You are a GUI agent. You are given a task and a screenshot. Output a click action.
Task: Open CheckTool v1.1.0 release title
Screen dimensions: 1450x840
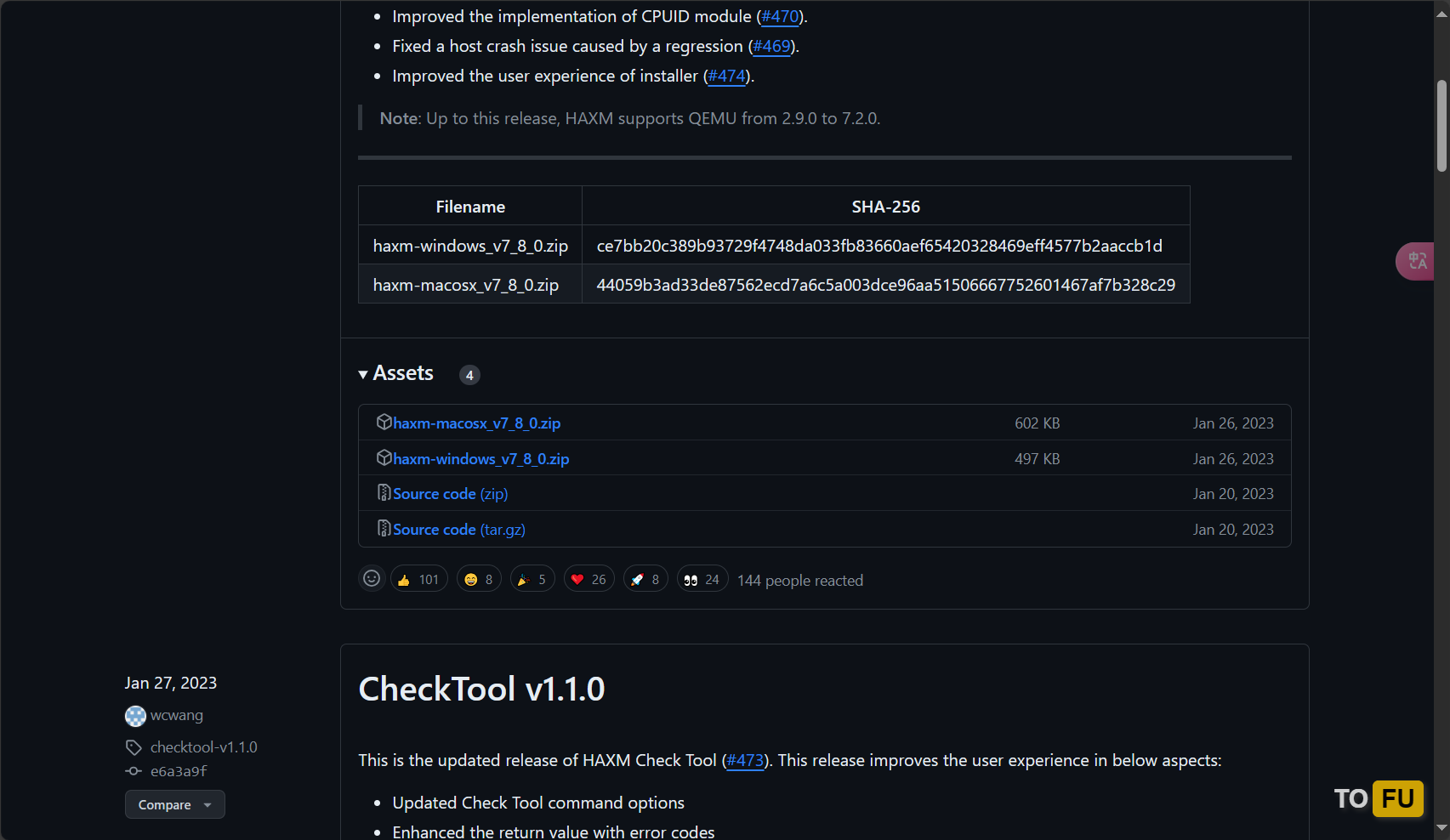coord(481,689)
